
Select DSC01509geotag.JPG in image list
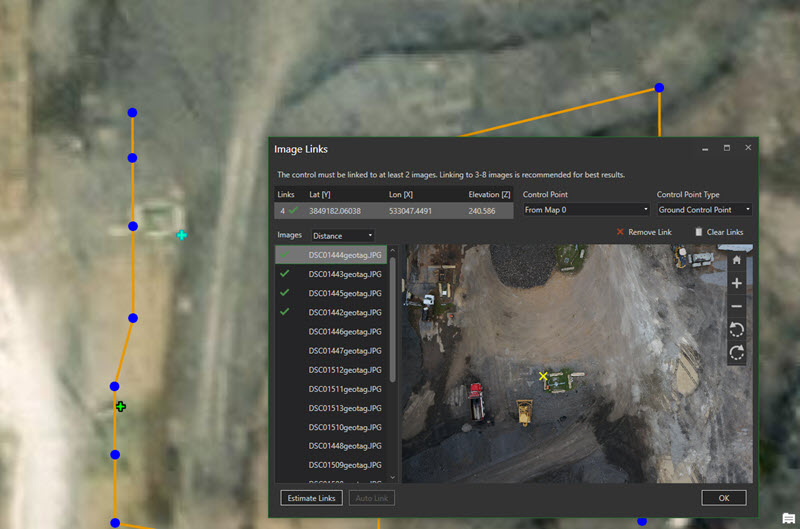[x=331, y=465]
